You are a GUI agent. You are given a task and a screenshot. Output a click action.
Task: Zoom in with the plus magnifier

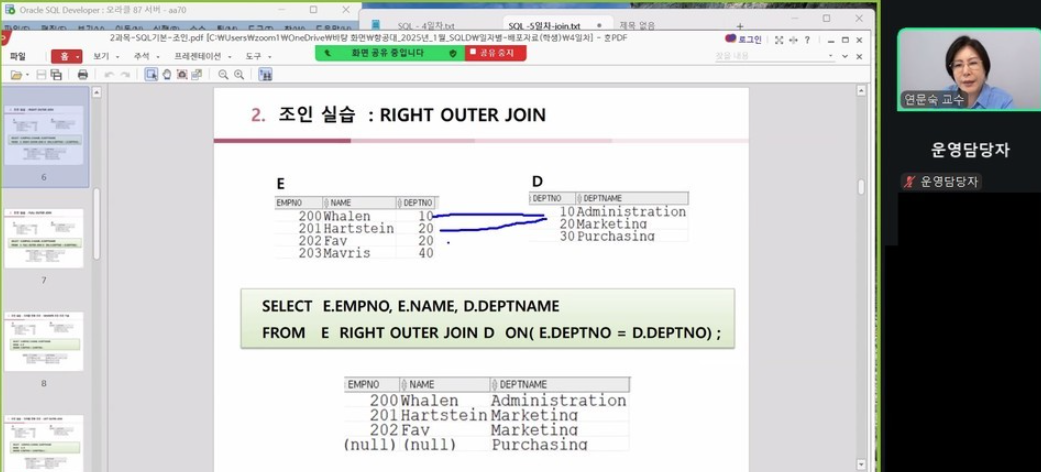tap(239, 74)
